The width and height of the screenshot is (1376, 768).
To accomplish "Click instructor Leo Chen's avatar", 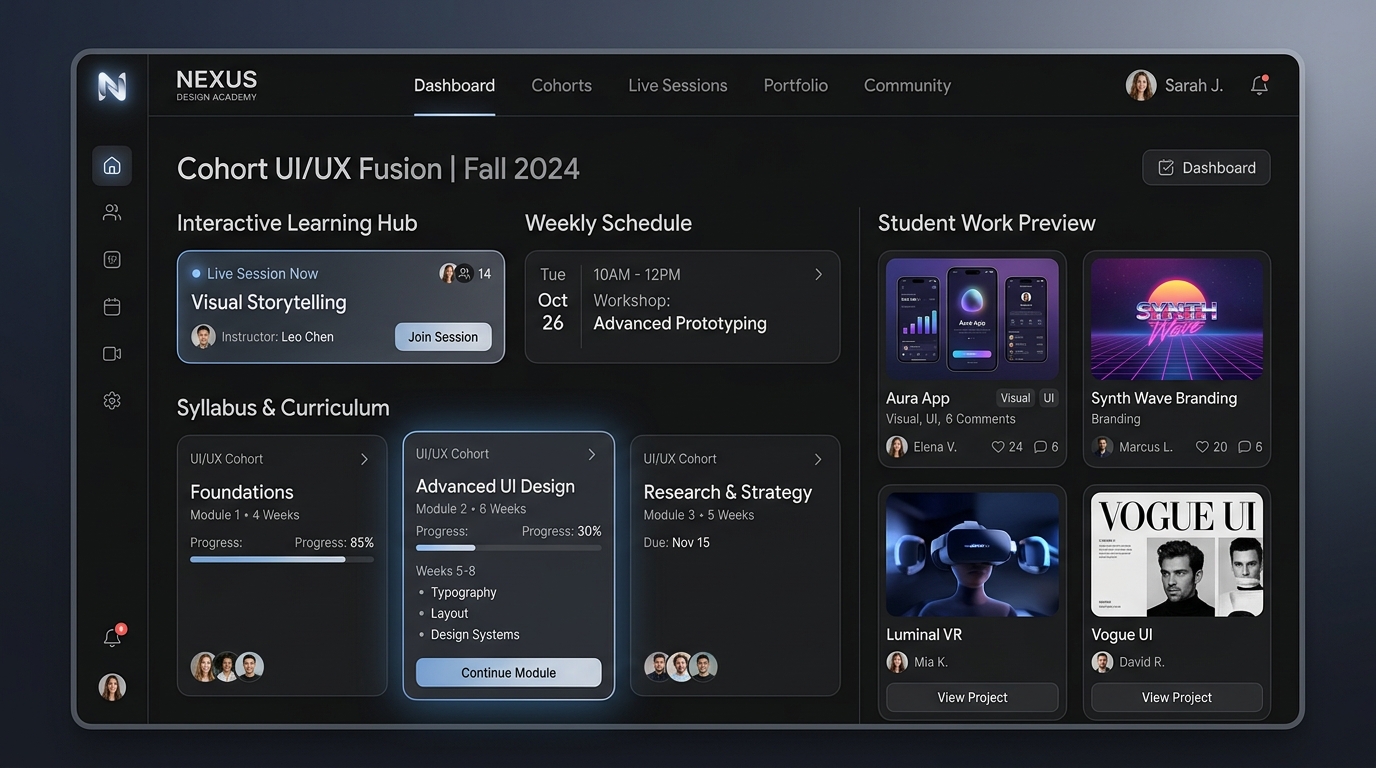I will (x=203, y=336).
